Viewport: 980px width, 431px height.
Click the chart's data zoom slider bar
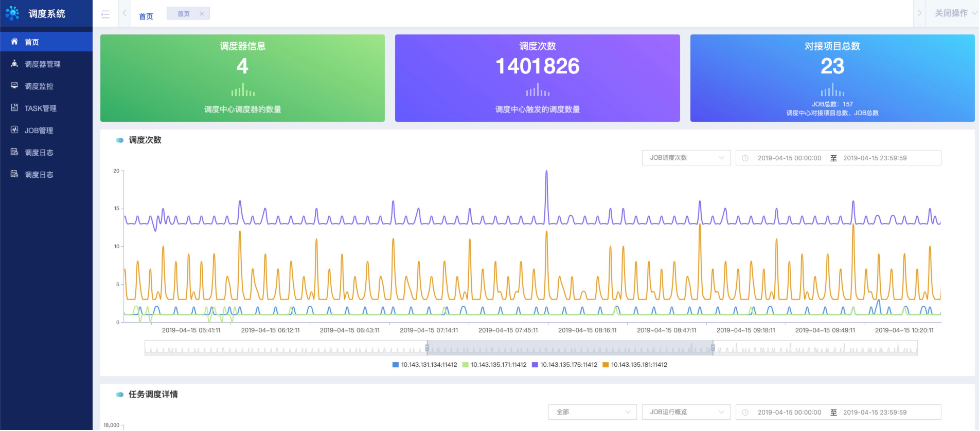570,348
